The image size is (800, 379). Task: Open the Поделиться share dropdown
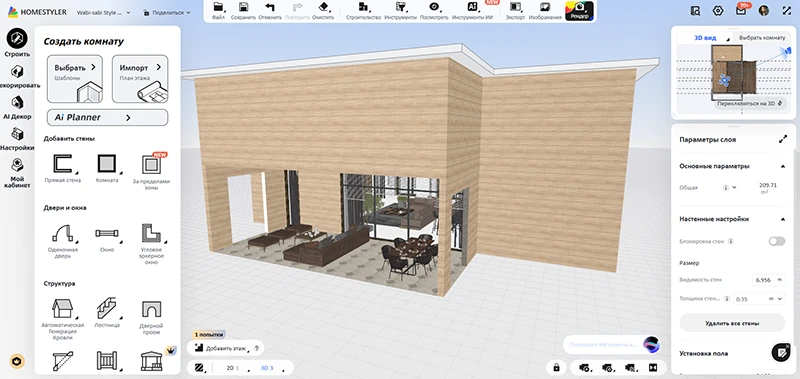point(167,12)
